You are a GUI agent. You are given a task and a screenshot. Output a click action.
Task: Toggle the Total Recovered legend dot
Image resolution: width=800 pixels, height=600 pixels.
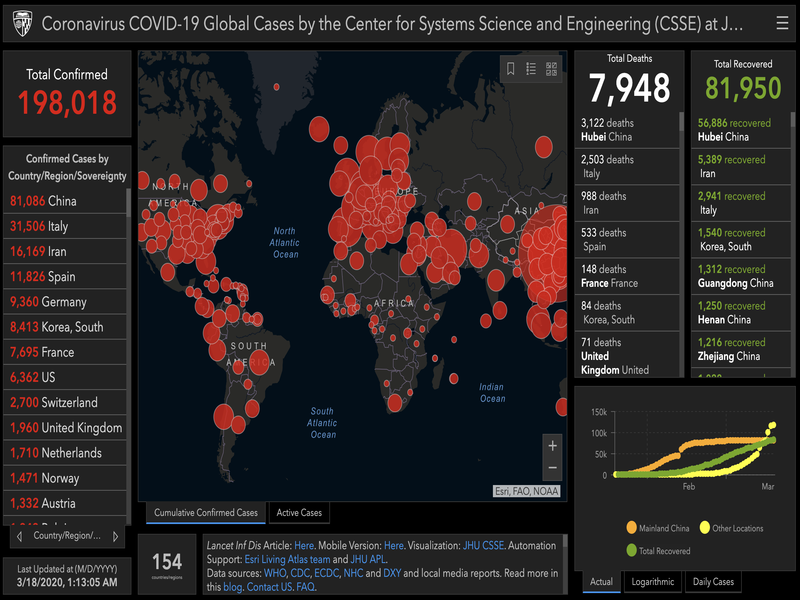click(632, 551)
